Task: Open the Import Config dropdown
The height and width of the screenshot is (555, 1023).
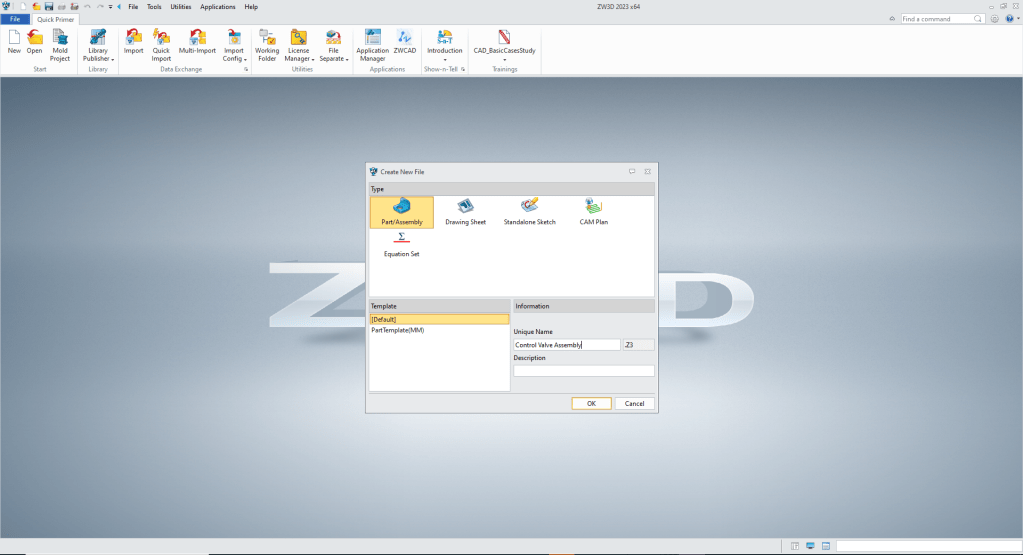Action: click(x=234, y=59)
